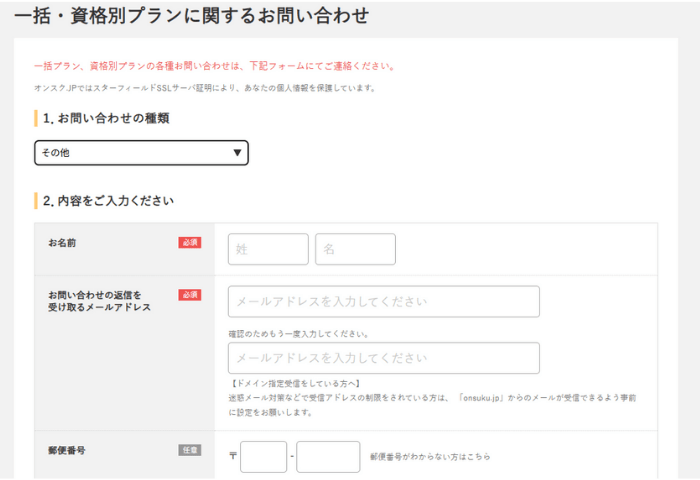
Task: Click the お名前 field label
Action: tap(62, 243)
